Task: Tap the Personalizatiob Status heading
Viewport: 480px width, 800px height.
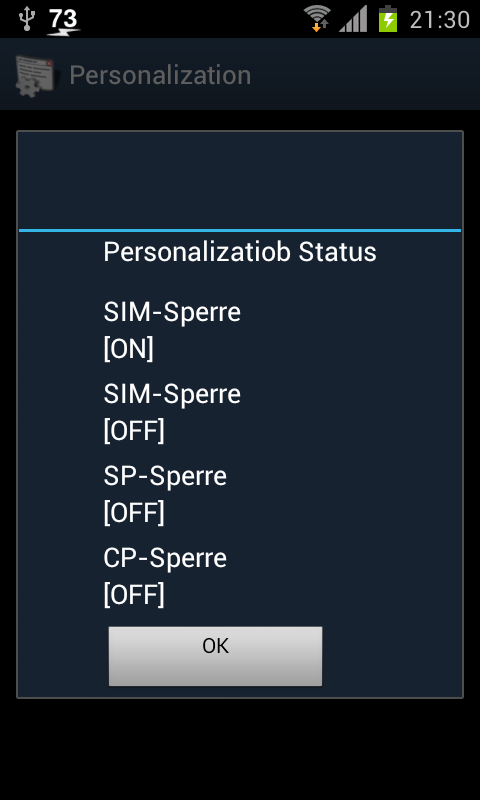Action: tap(240, 252)
